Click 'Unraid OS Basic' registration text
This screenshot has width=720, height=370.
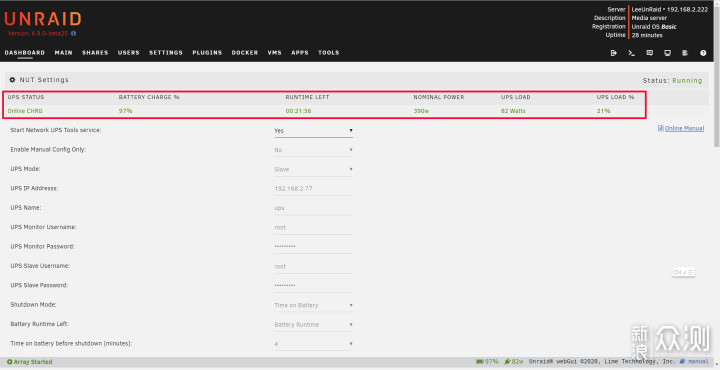[654, 27]
